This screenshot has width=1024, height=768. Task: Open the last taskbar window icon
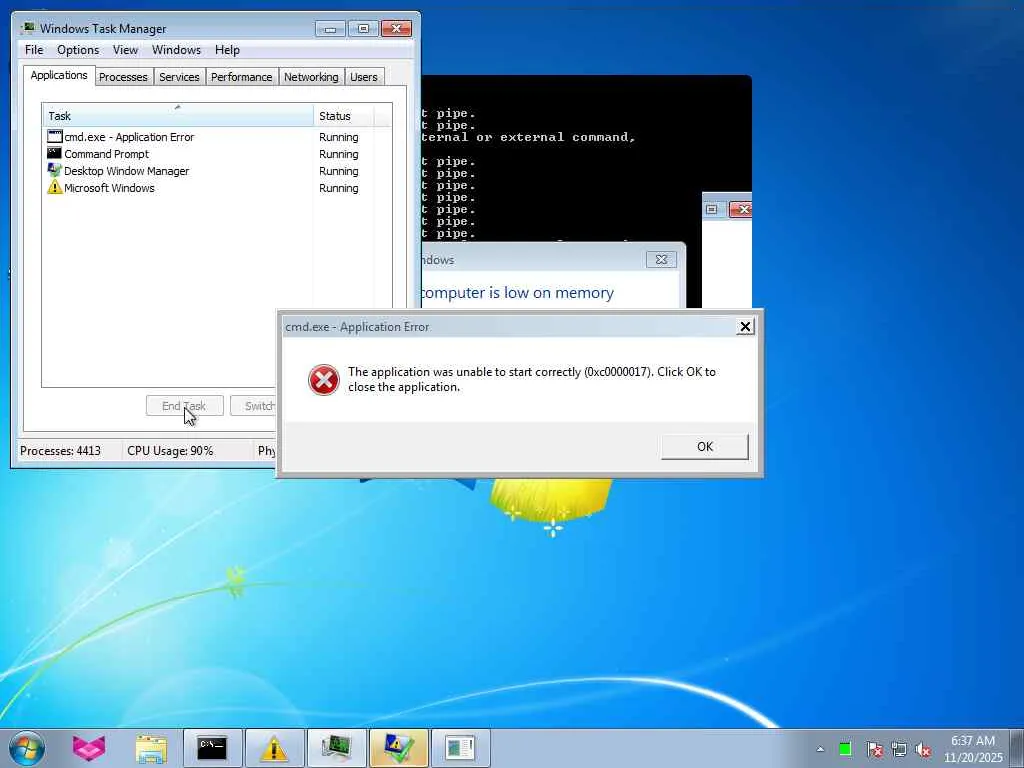(460, 748)
